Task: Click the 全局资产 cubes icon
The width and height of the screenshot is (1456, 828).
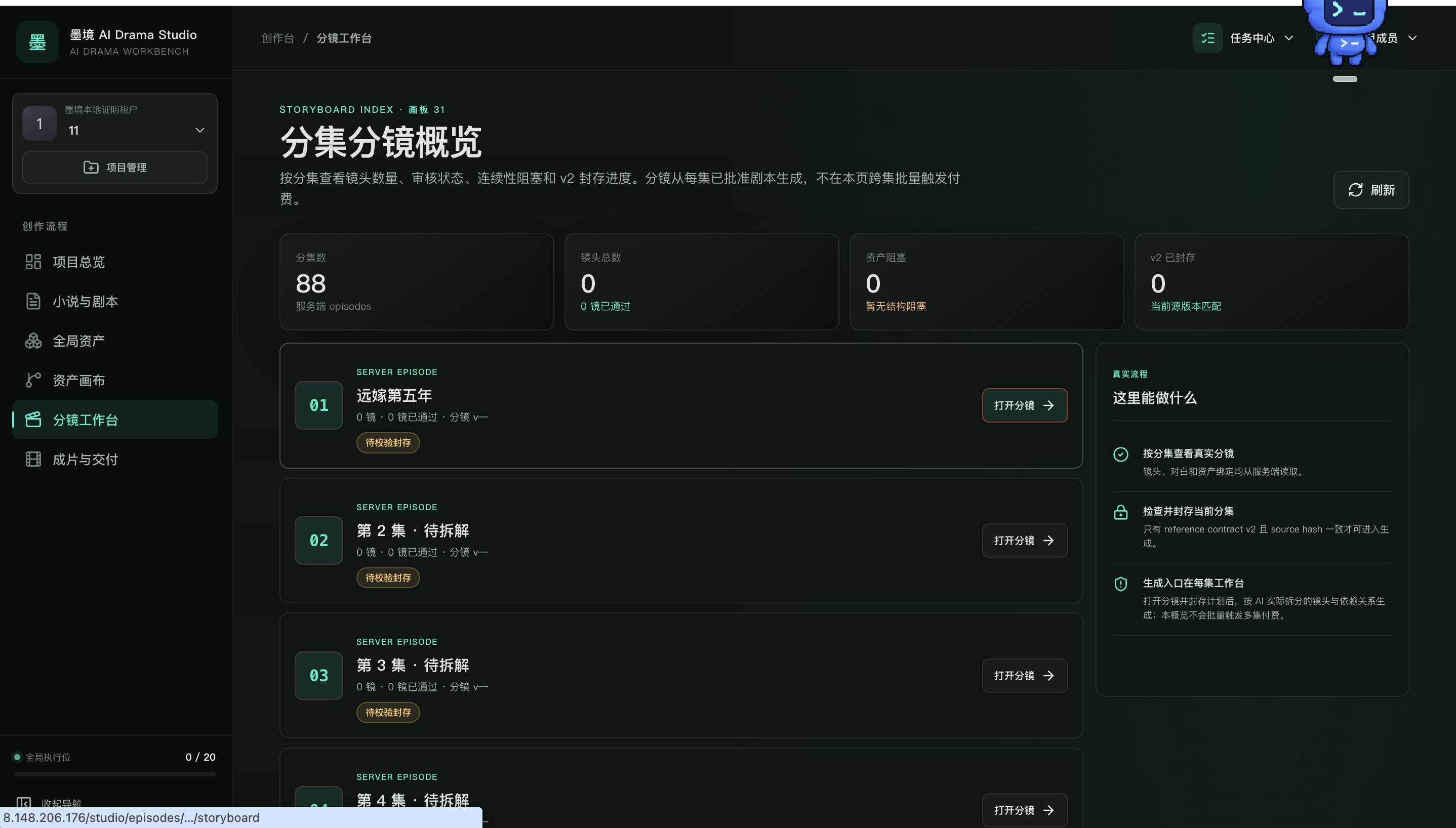Action: pos(33,341)
